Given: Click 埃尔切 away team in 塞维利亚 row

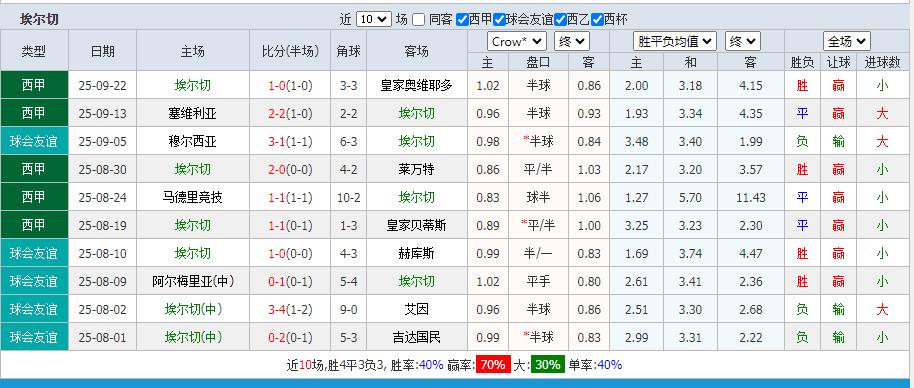Looking at the screenshot, I should pyautogui.click(x=416, y=114).
